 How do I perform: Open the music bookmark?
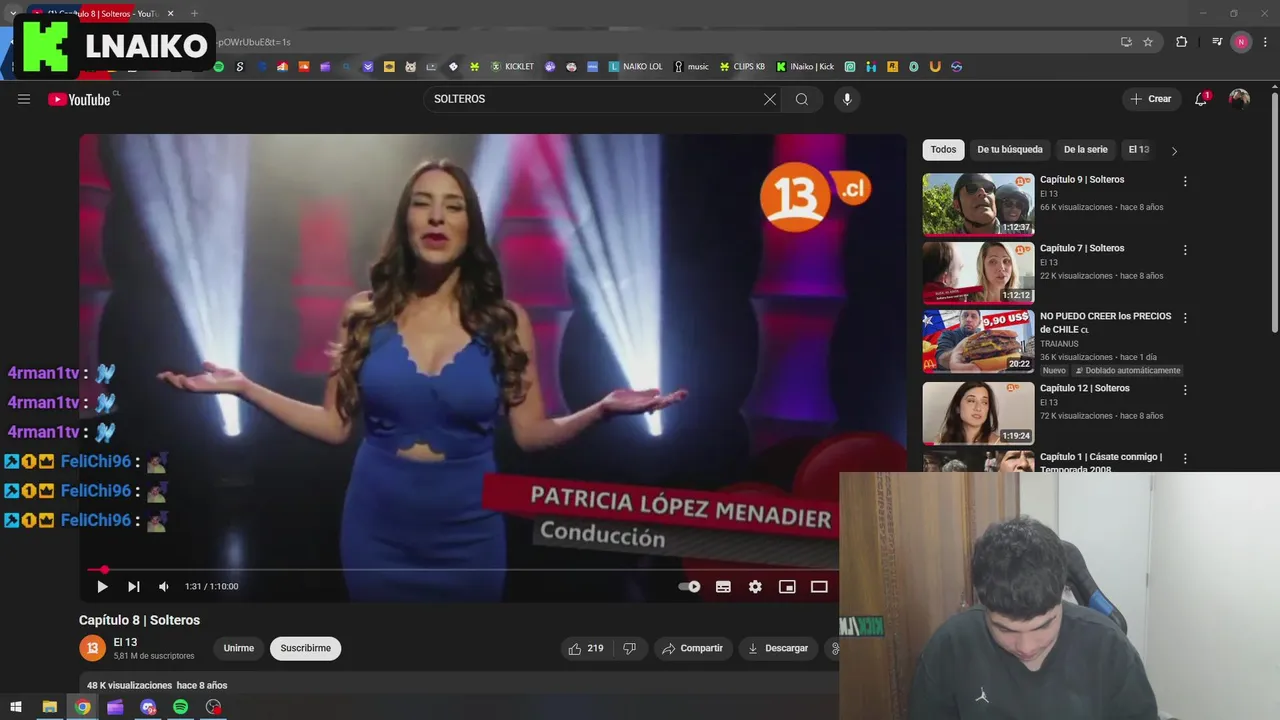(x=691, y=67)
